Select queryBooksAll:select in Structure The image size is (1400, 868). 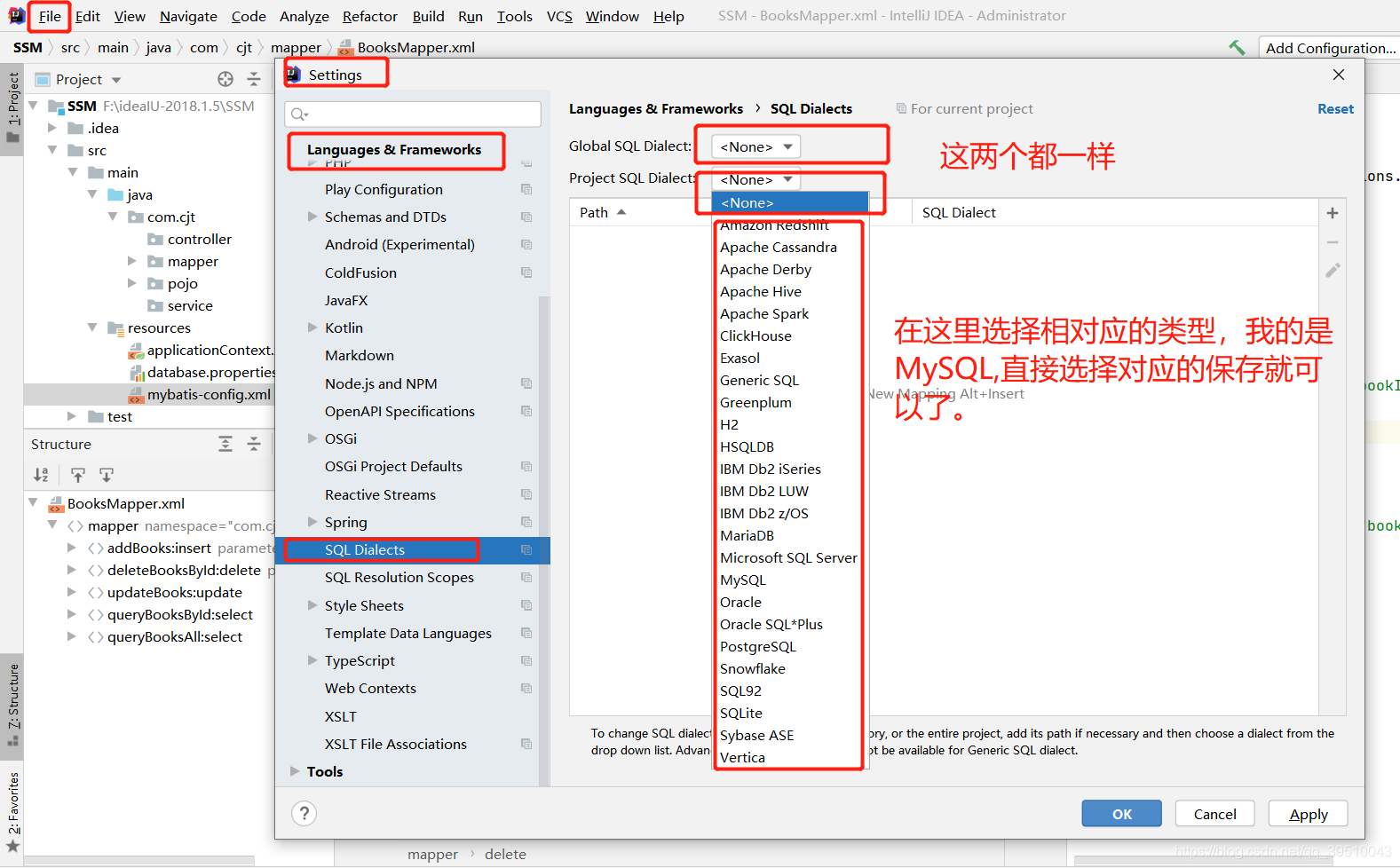[175, 636]
